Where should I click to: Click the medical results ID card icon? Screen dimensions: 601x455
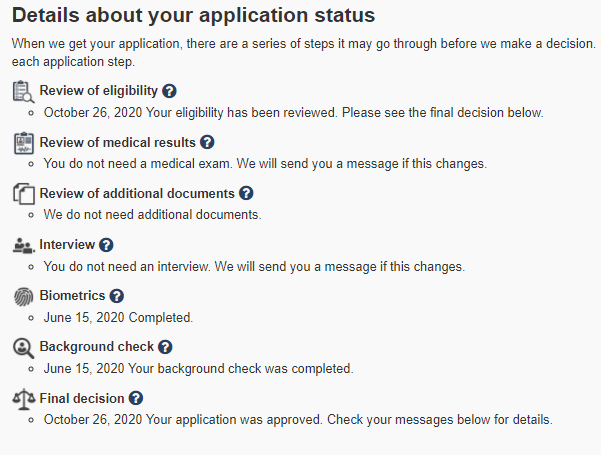coord(23,143)
